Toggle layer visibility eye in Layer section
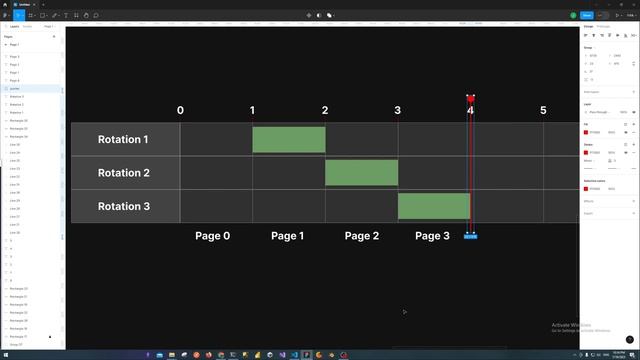 pos(634,112)
